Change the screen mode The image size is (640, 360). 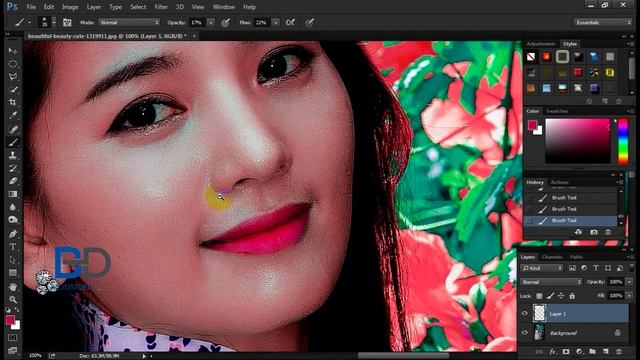pyautogui.click(x=13, y=350)
